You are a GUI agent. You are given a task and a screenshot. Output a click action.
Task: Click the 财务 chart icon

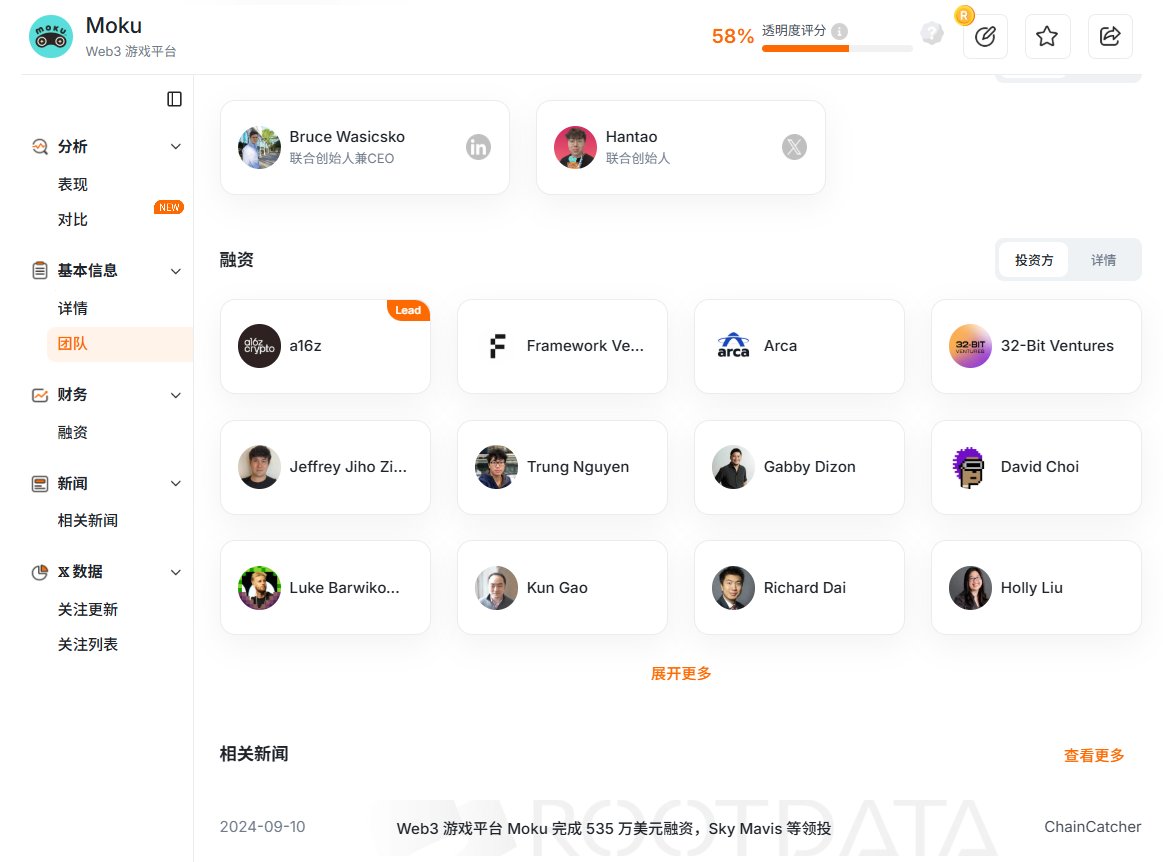(40, 395)
